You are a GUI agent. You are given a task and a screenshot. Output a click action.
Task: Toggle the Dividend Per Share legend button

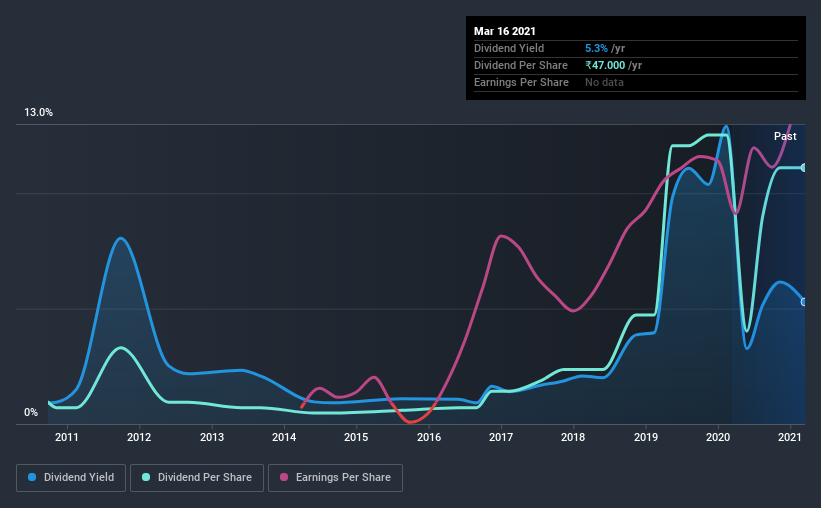pos(197,478)
